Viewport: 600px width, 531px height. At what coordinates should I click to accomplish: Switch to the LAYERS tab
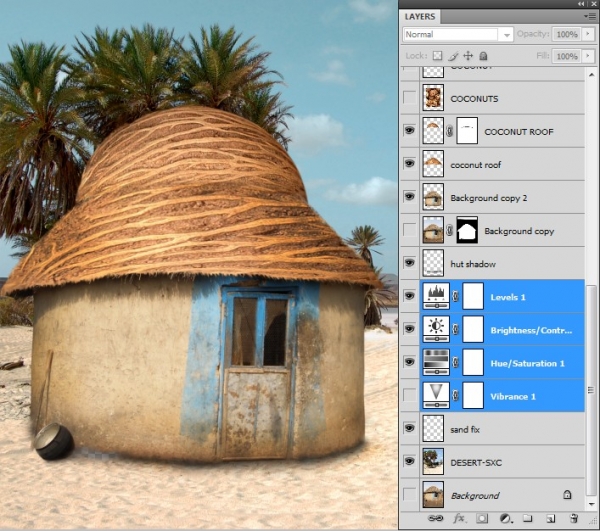coord(420,16)
